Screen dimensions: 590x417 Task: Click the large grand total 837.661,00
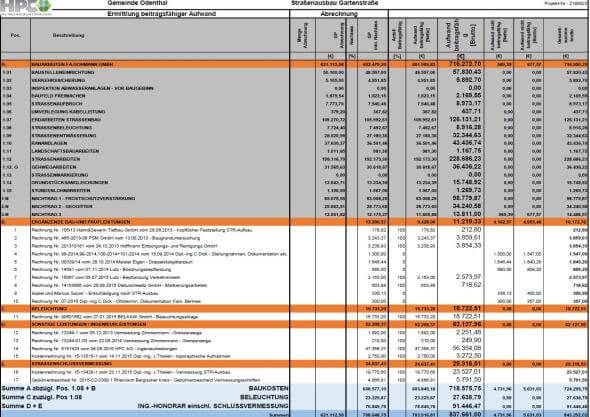465,414
